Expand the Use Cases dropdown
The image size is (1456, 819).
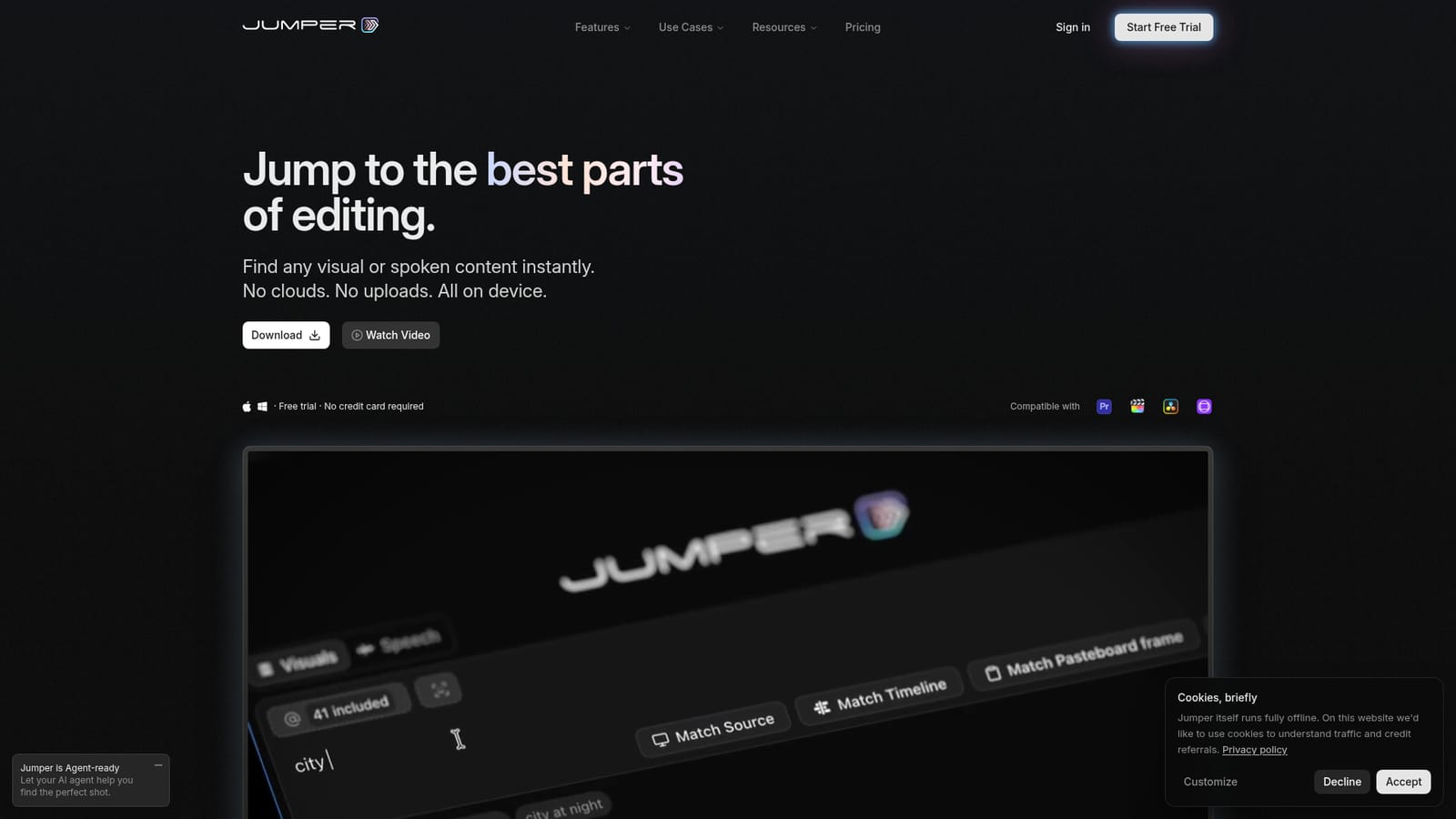[692, 27]
